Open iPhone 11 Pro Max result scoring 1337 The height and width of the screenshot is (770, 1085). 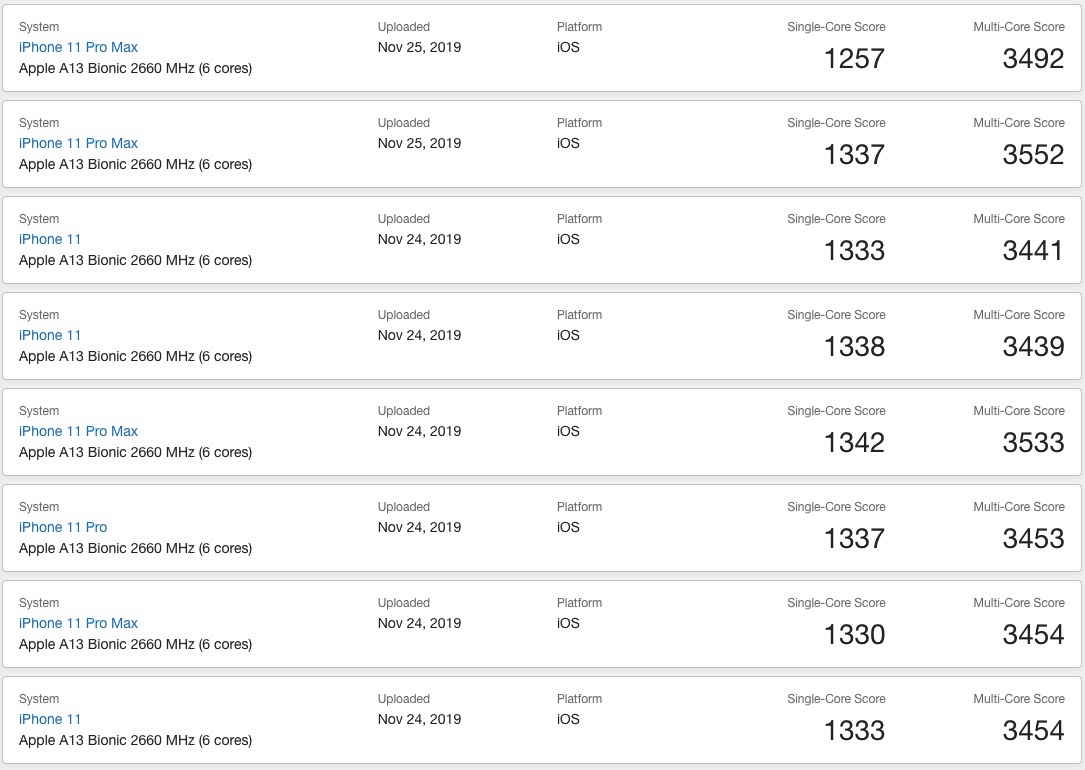tap(78, 143)
